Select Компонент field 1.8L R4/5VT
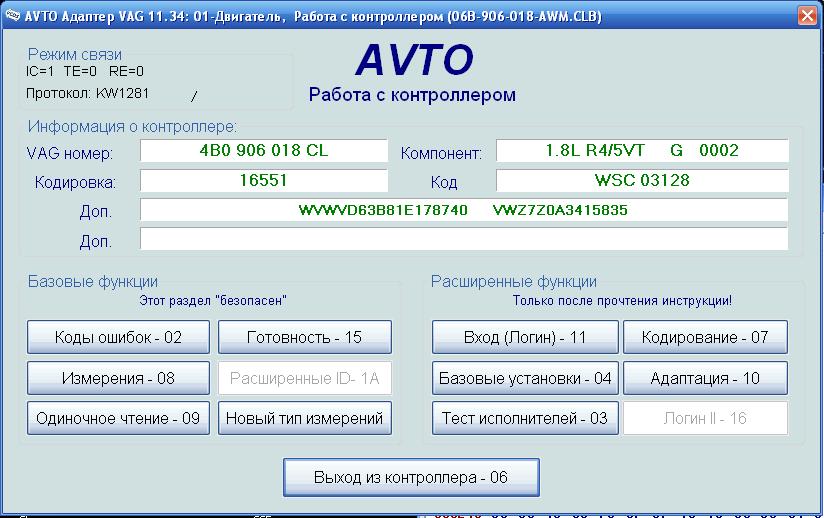The height and width of the screenshot is (518, 824). pos(642,151)
